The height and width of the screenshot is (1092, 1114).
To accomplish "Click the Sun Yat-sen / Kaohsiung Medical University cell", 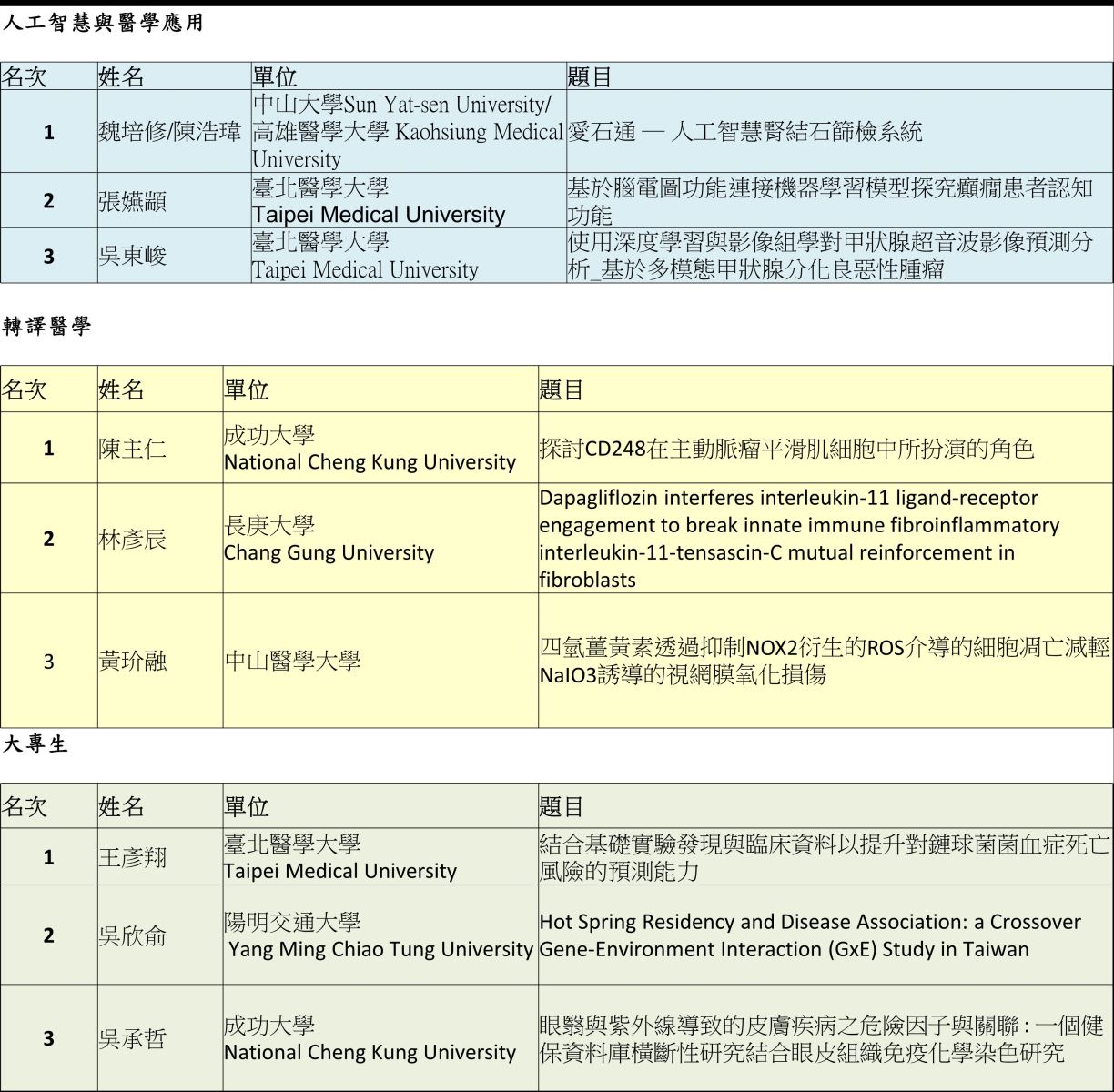I will 409,132.
